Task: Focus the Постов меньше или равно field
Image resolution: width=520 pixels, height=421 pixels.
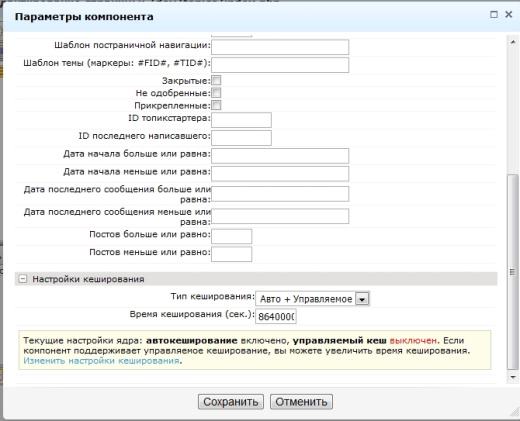Action: (232, 254)
